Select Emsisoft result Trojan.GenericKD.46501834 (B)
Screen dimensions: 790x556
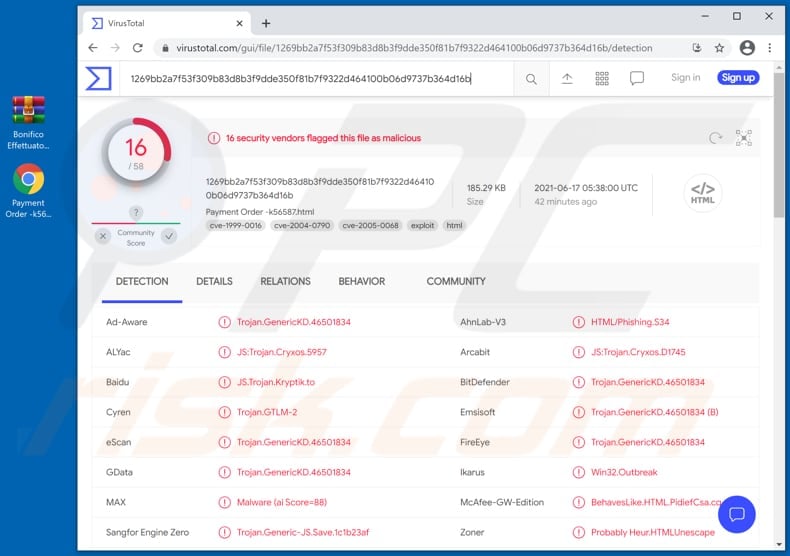(654, 412)
